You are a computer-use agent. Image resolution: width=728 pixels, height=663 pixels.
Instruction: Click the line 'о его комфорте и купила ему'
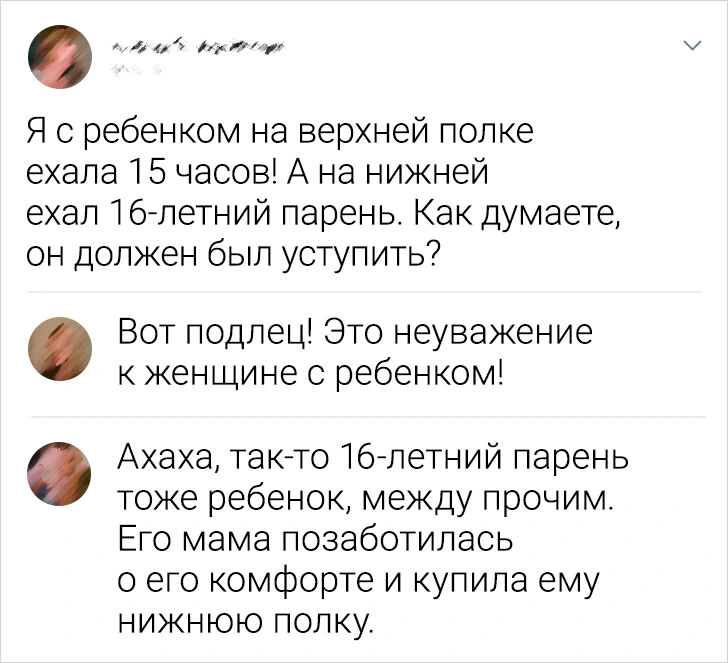tap(359, 581)
